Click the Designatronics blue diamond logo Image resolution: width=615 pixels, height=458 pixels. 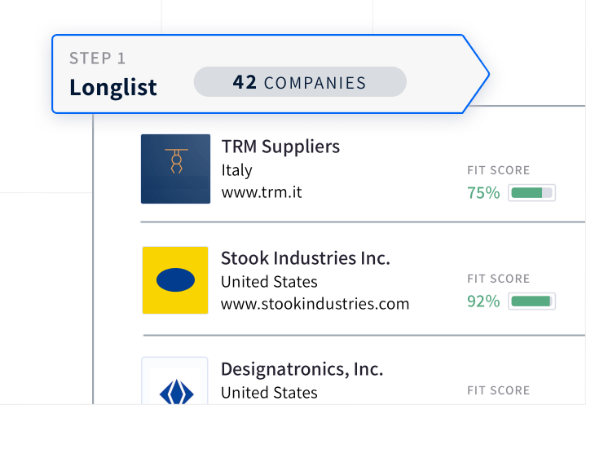point(175,386)
